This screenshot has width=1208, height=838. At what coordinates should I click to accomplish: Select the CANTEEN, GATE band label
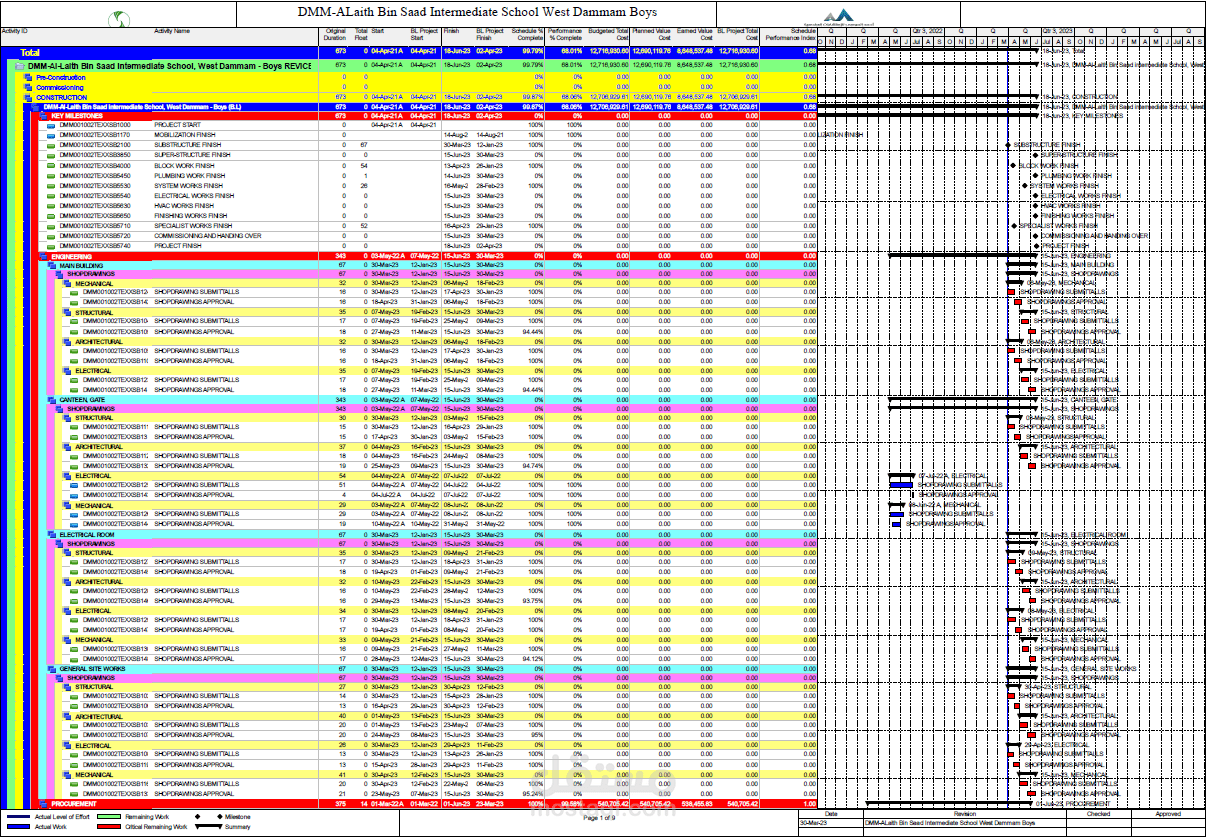pos(81,400)
